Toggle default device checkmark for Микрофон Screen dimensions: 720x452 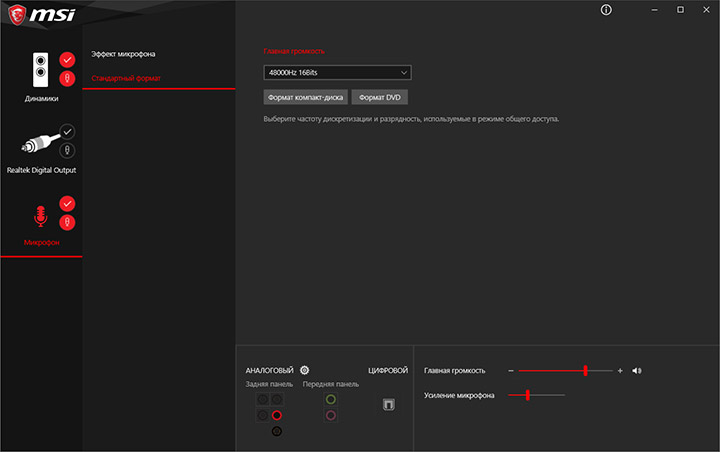pyautogui.click(x=67, y=203)
